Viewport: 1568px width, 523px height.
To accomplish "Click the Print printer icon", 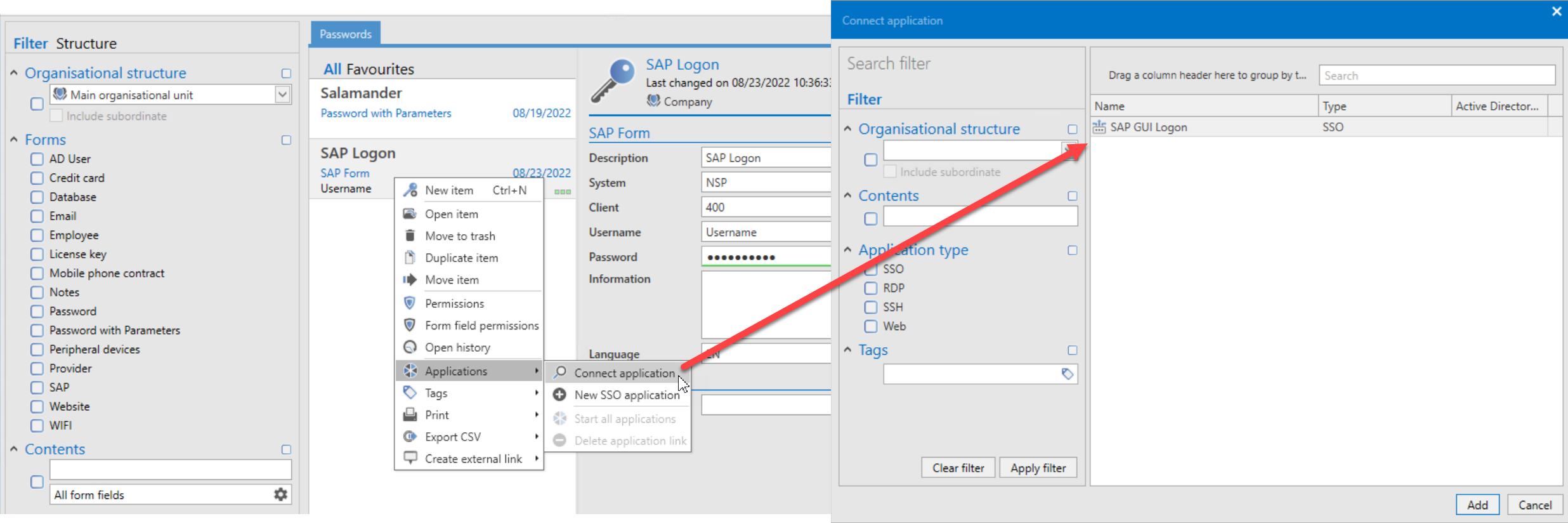I will pyautogui.click(x=410, y=414).
